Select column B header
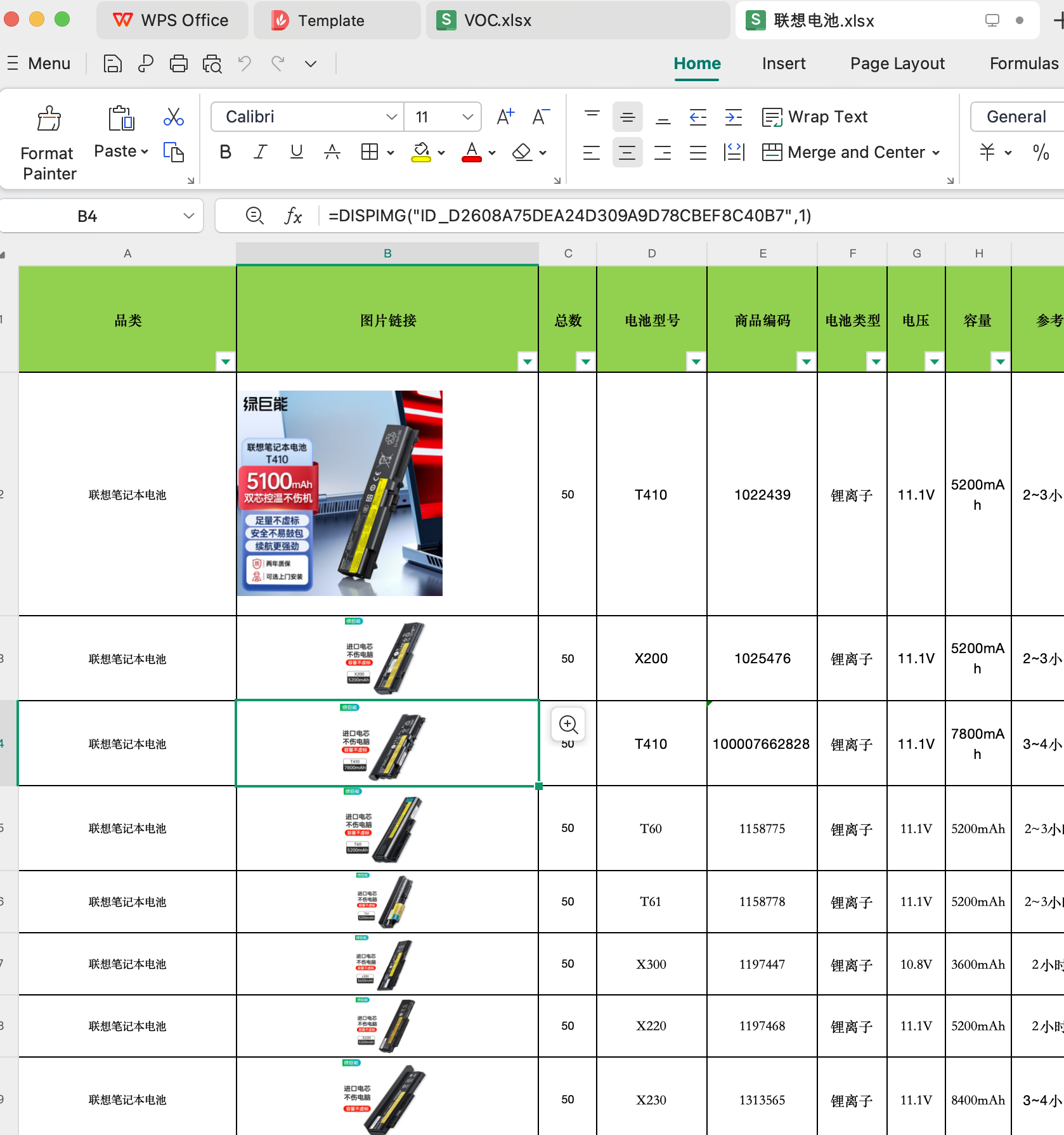This screenshot has width=1064, height=1135. coord(387,253)
